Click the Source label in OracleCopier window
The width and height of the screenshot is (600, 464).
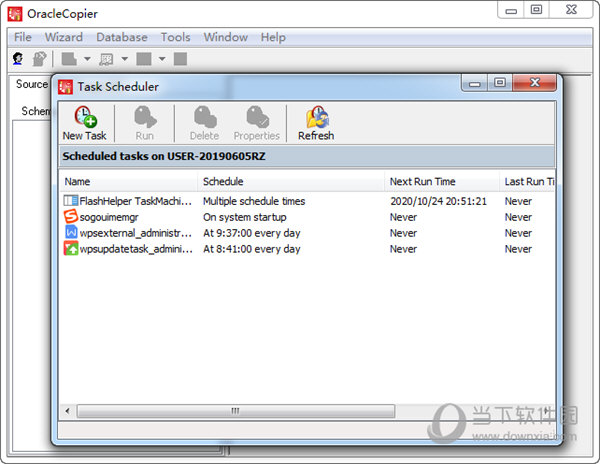(32, 84)
